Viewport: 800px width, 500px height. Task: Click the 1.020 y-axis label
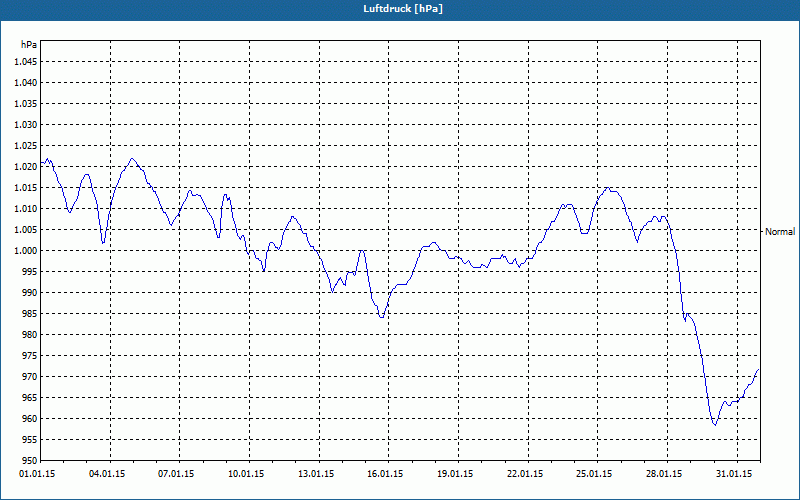coord(26,166)
